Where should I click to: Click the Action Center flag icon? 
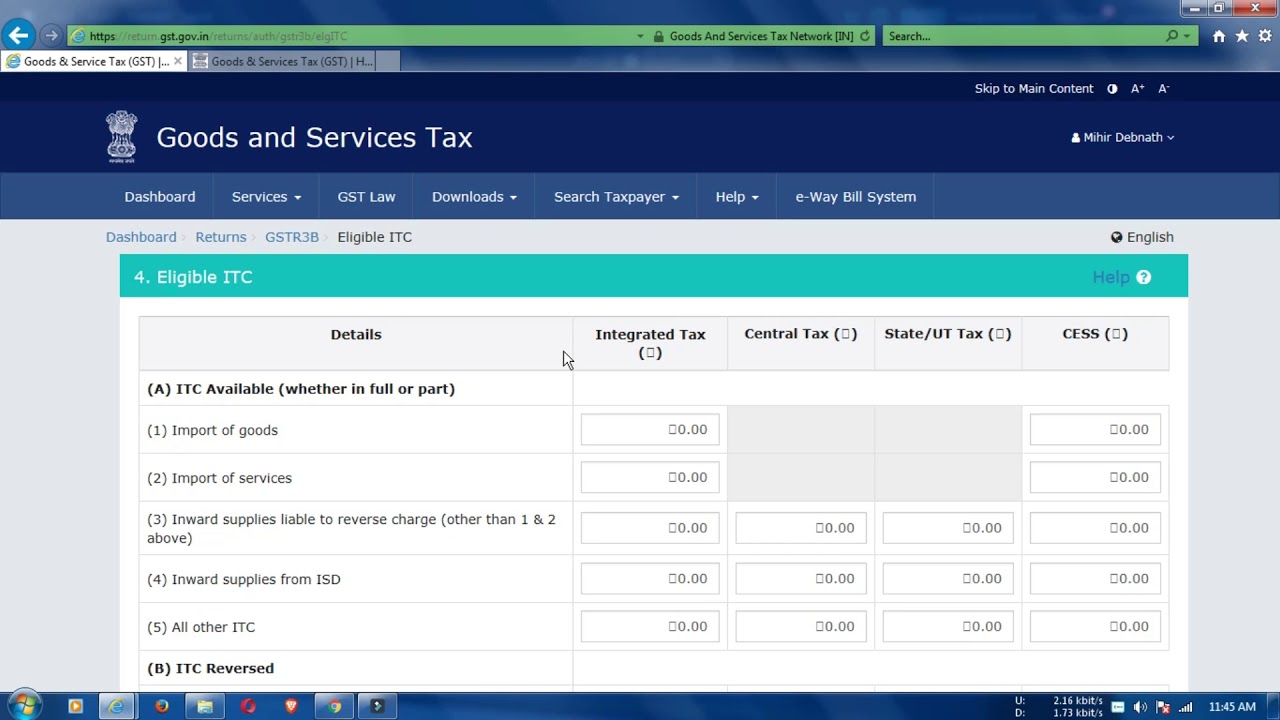[1163, 707]
